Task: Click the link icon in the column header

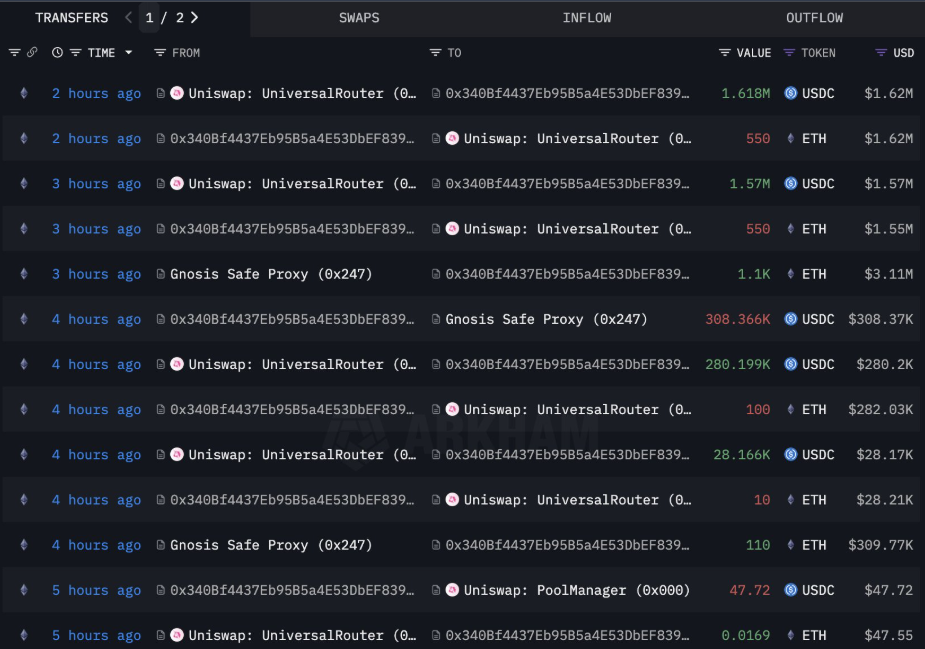Action: tap(33, 52)
